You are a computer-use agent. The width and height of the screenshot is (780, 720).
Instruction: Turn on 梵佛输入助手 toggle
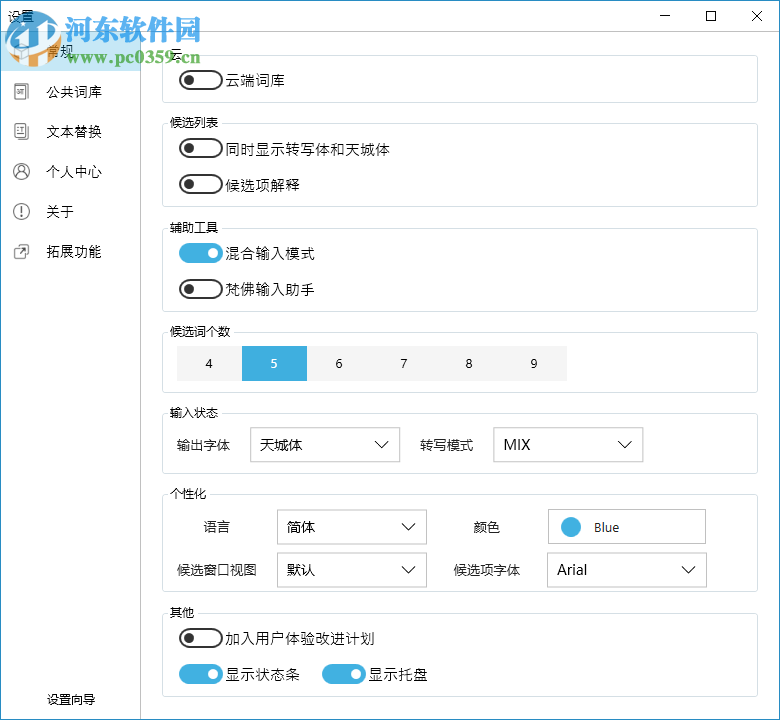[200, 289]
